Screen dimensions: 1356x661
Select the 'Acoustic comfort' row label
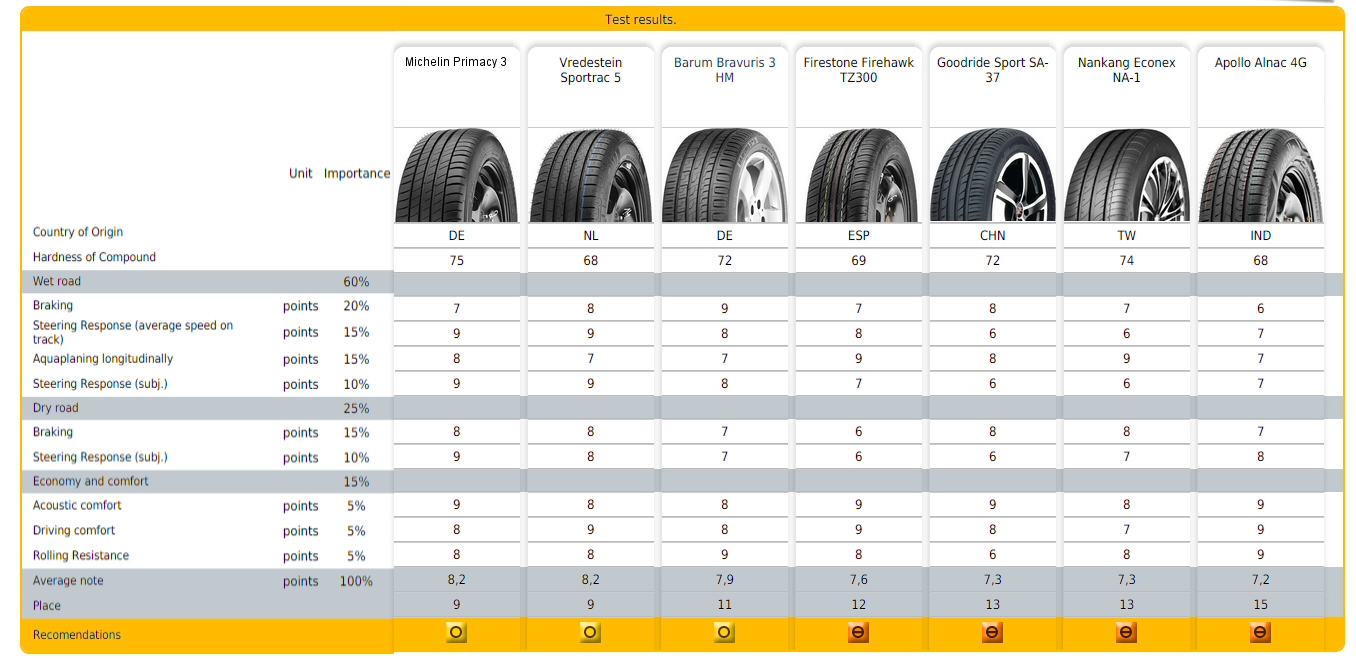(77, 505)
